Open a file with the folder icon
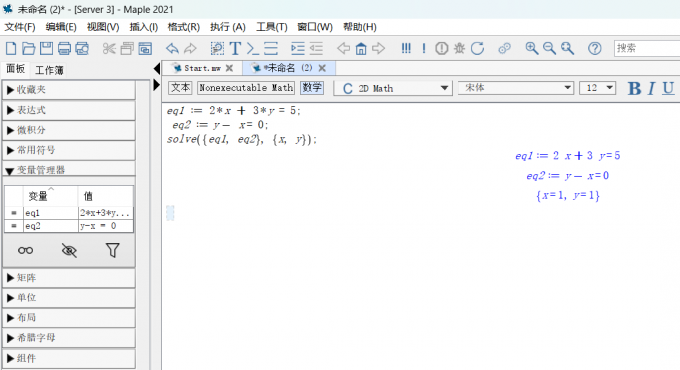 tap(29, 48)
